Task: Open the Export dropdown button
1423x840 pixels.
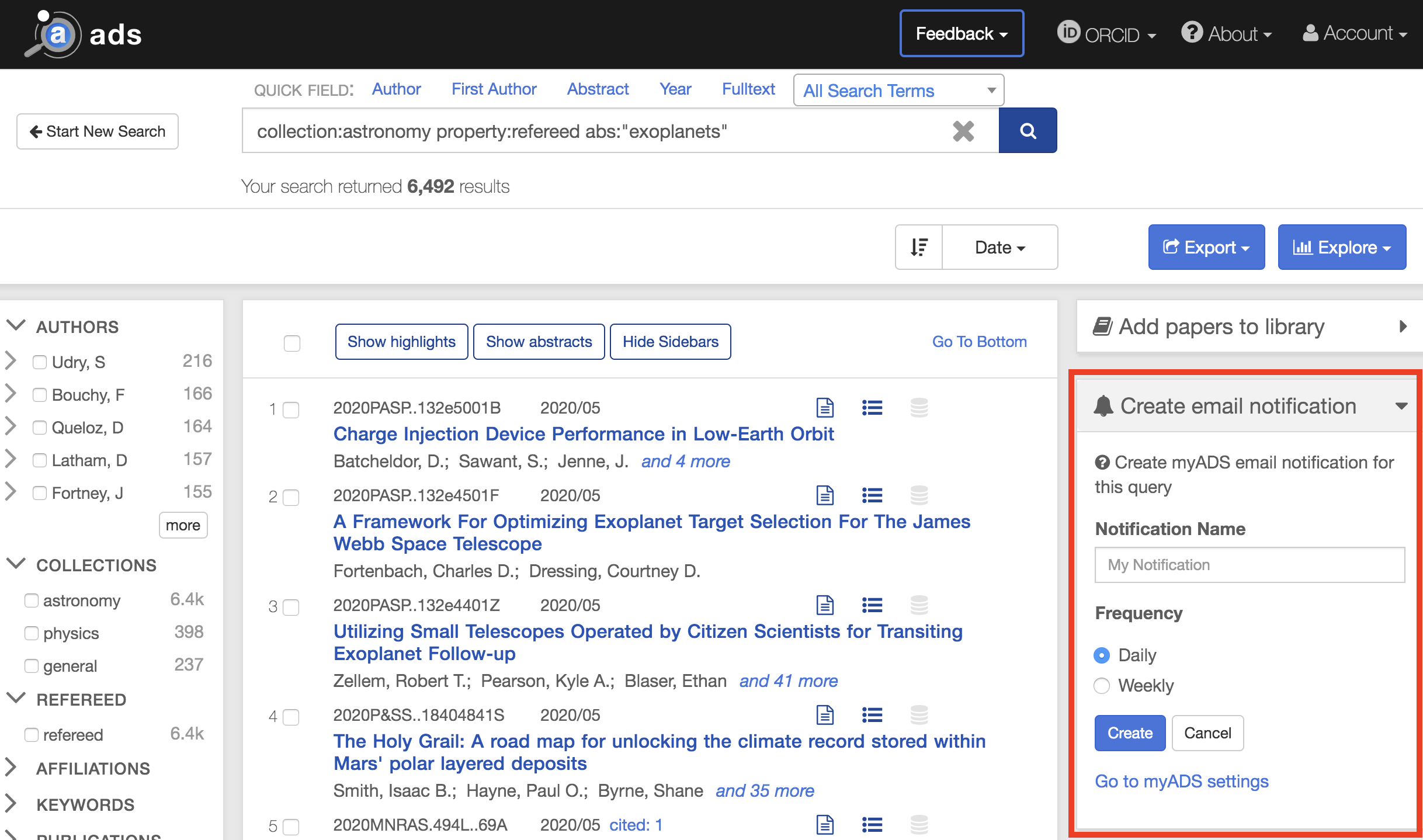Action: pyautogui.click(x=1206, y=247)
